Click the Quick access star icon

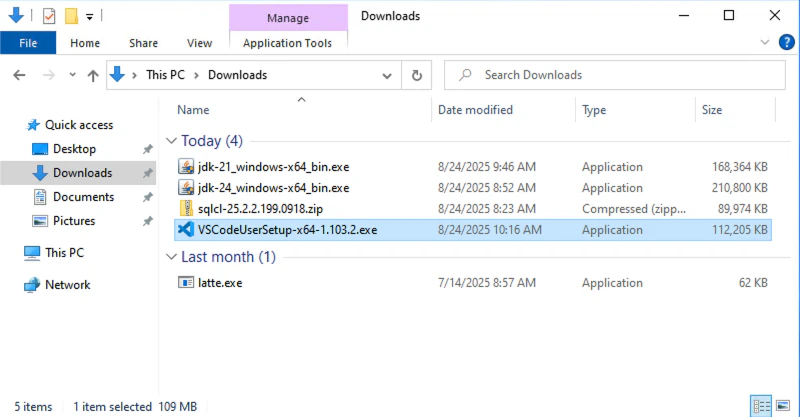(x=33, y=125)
